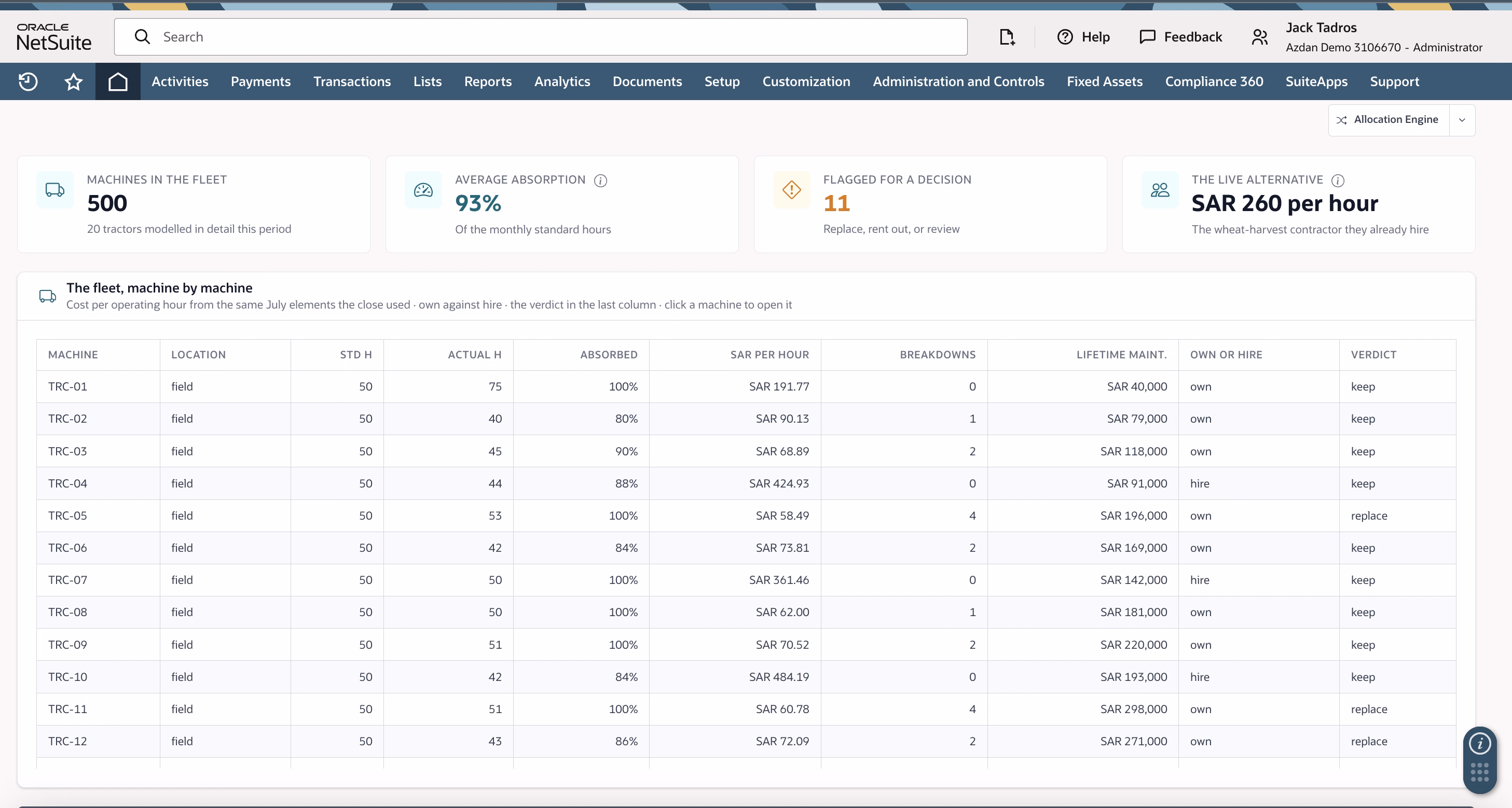The width and height of the screenshot is (1512, 808).
Task: Open the user role switcher icon
Action: pyautogui.click(x=1259, y=37)
